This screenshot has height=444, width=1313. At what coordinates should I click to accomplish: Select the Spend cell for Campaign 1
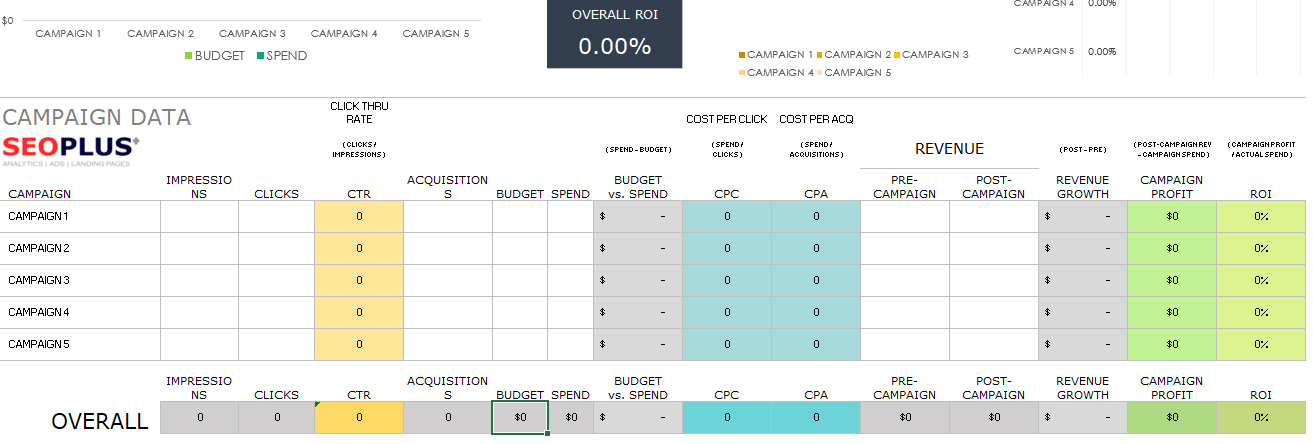(x=570, y=216)
